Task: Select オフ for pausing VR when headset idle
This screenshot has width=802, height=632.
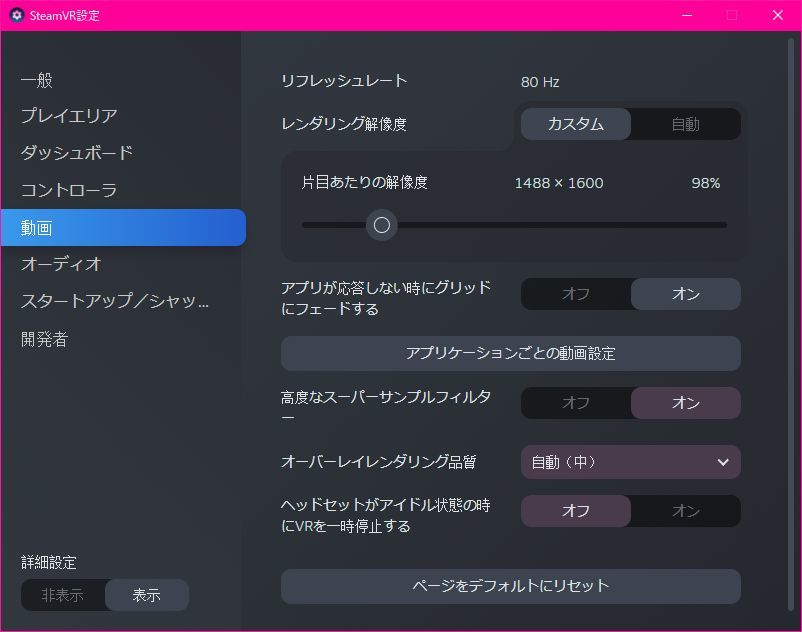Action: coord(575,511)
